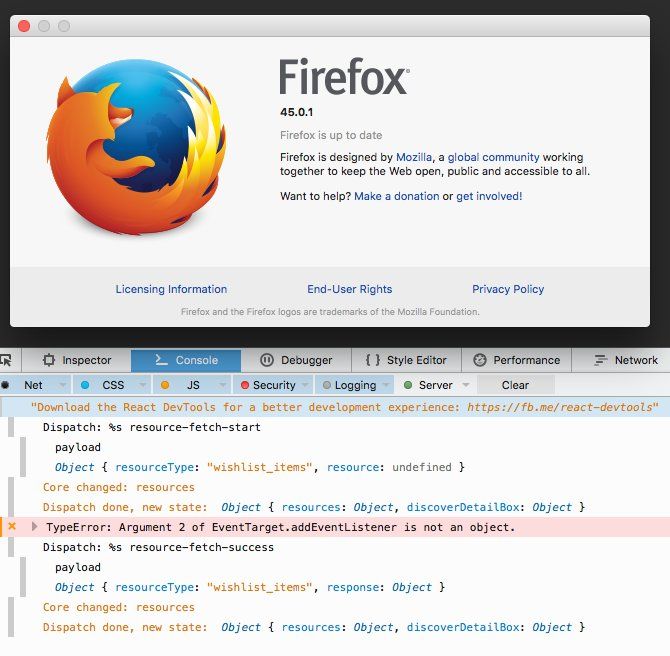Click the Network tab lines icon
Image resolution: width=670 pixels, height=656 pixels.
600,360
